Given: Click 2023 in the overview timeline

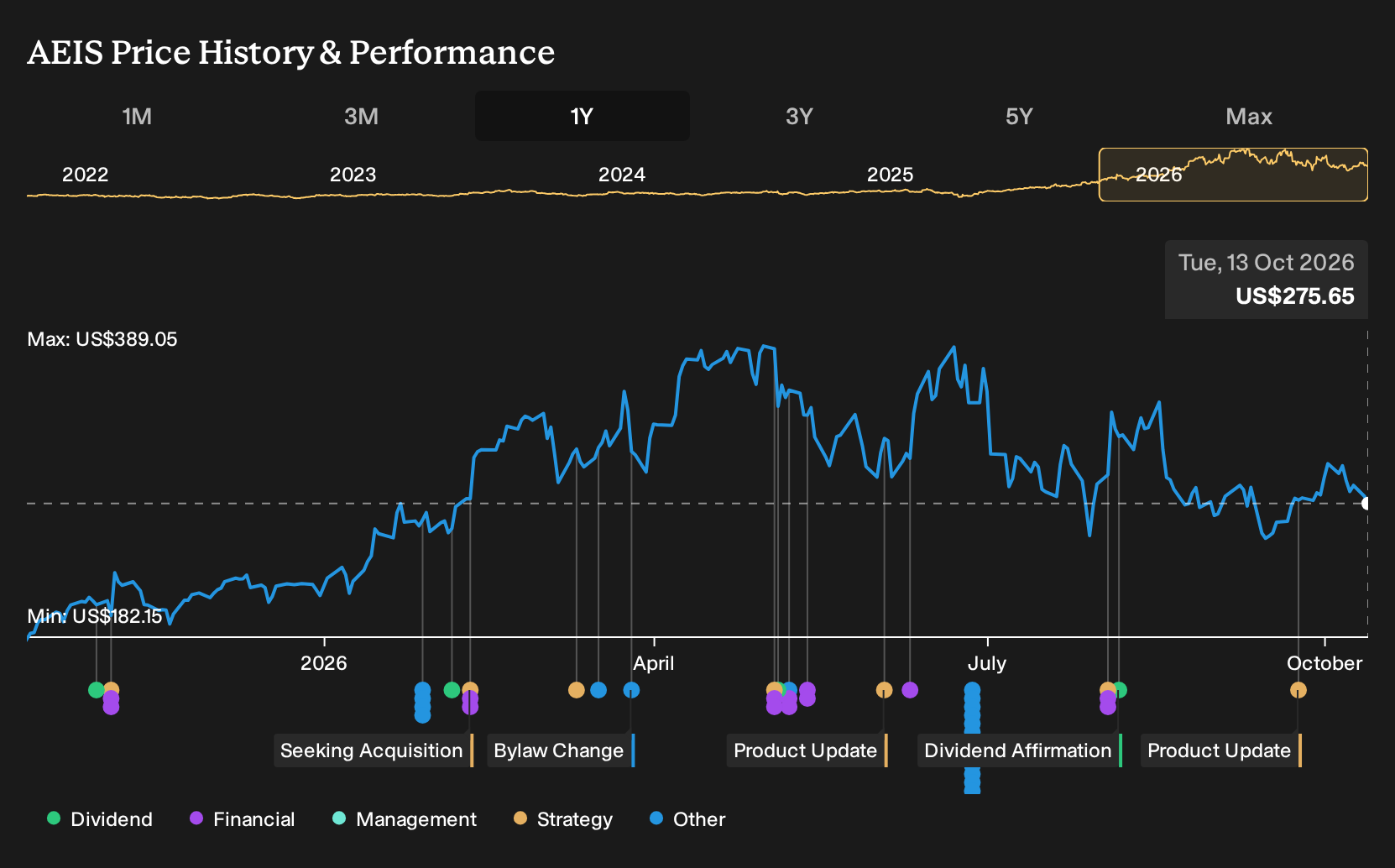Looking at the screenshot, I should click(353, 175).
